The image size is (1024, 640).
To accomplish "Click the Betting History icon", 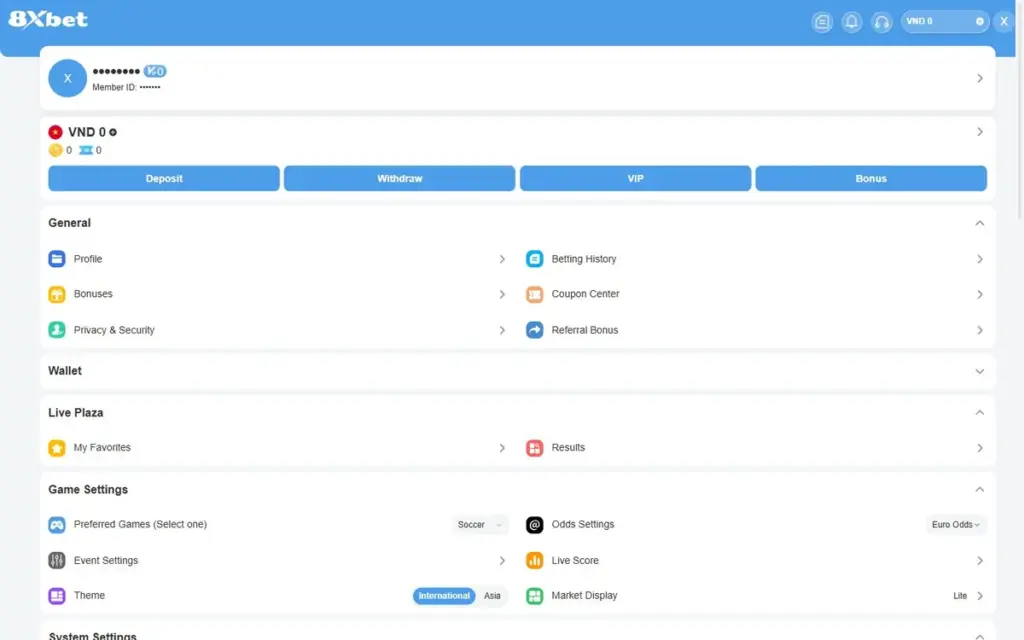I will point(534,259).
